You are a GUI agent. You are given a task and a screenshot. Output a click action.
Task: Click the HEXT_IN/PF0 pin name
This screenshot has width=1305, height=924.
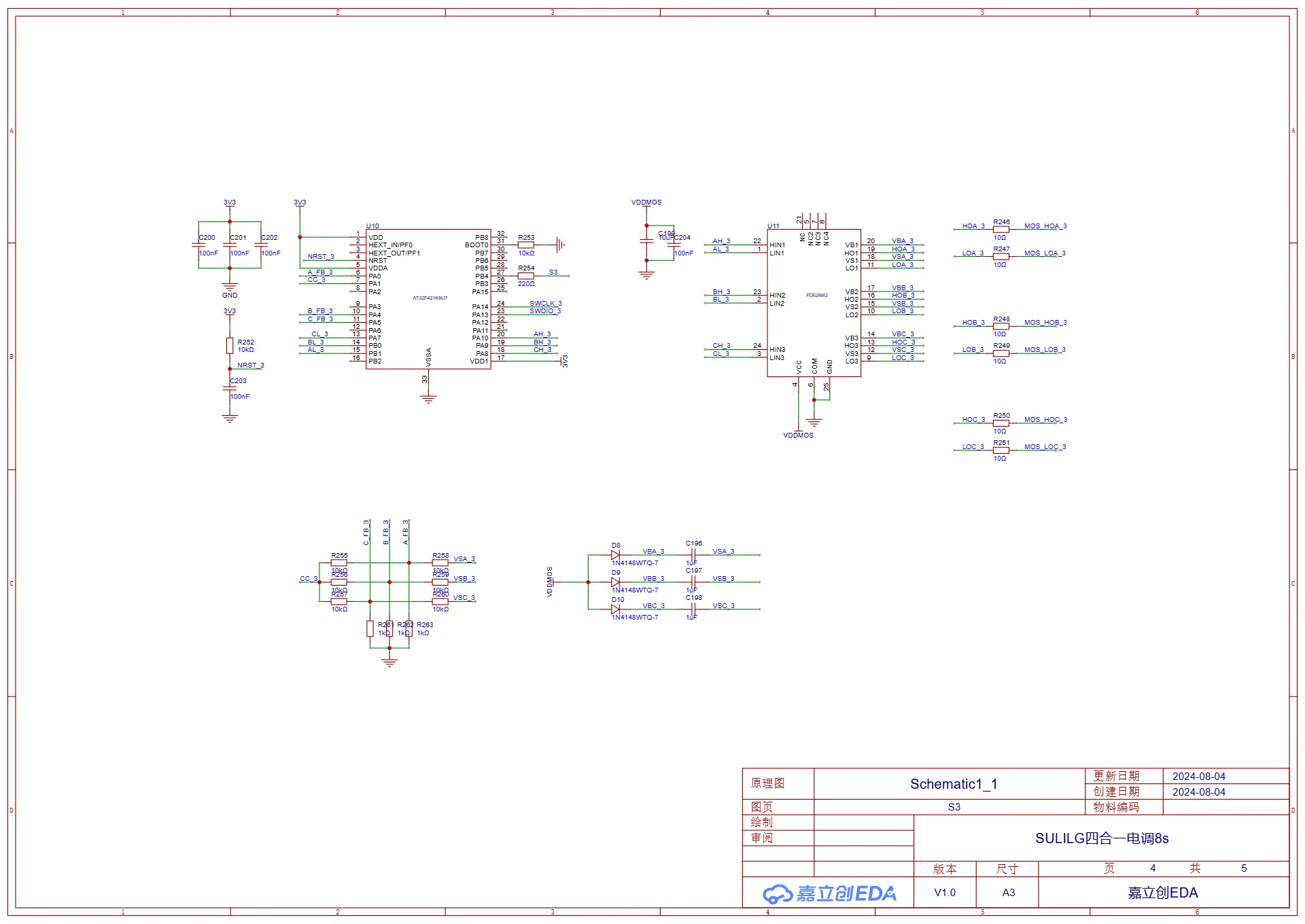(x=390, y=245)
